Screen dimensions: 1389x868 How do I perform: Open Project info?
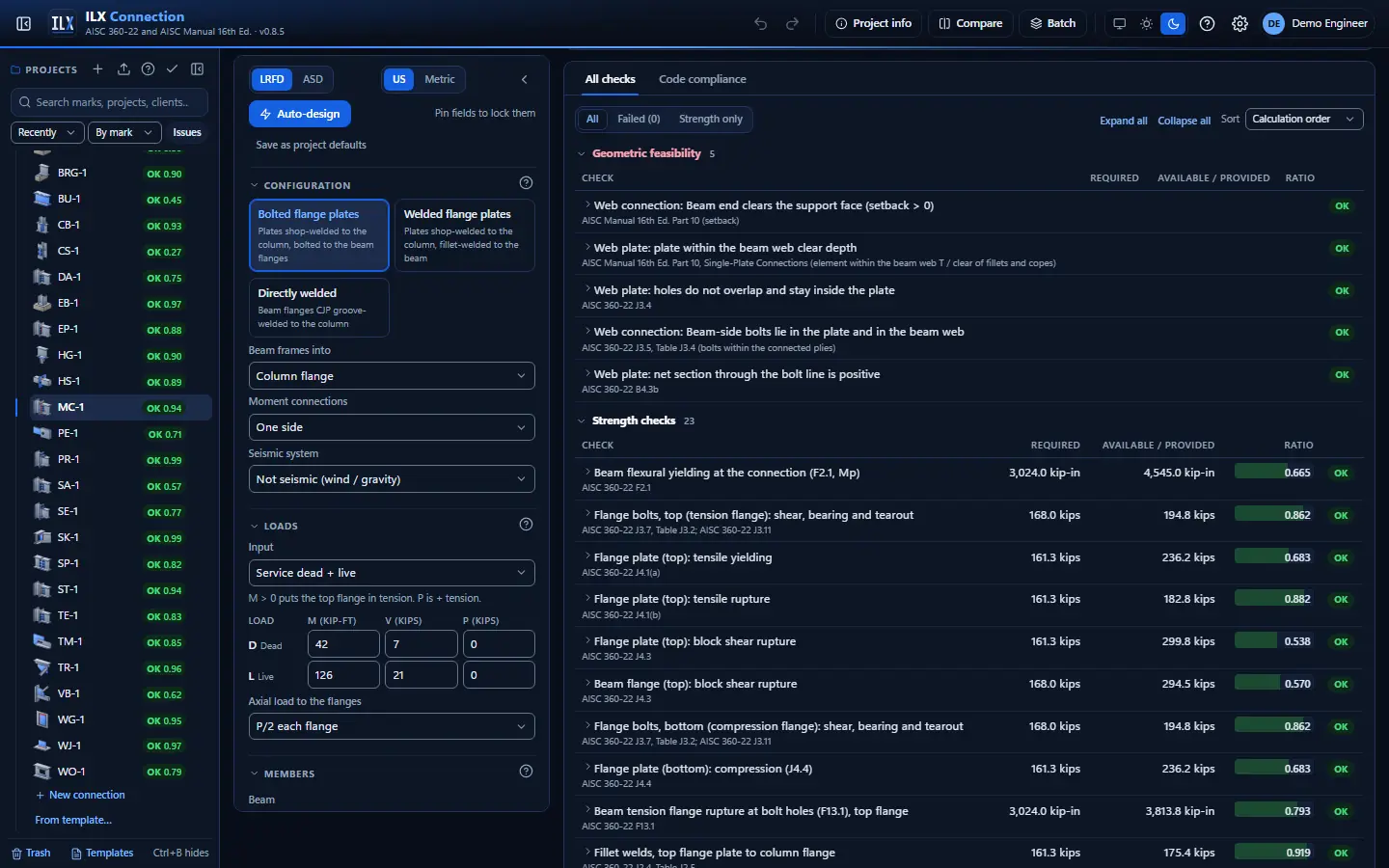pos(873,23)
